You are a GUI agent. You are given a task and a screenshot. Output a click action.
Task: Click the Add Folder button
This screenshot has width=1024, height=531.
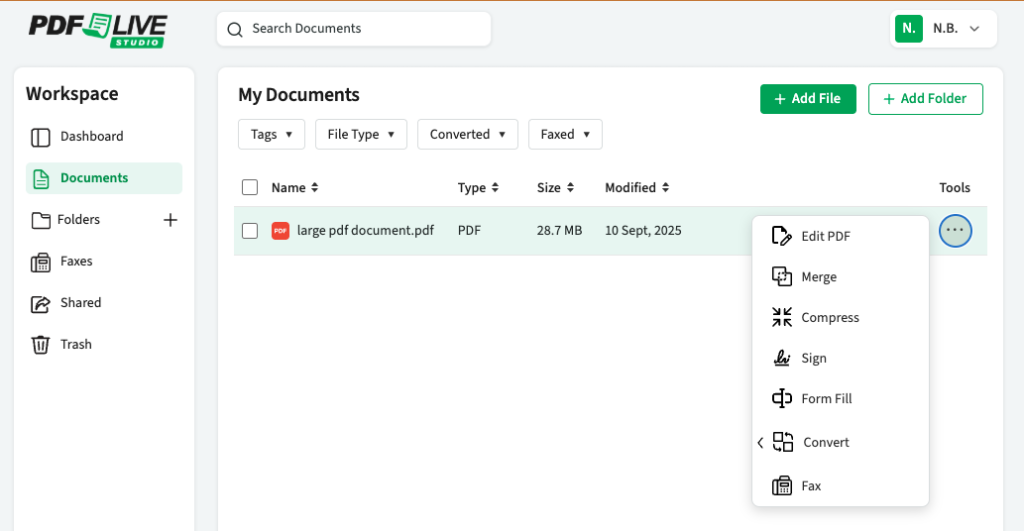[x=925, y=99]
